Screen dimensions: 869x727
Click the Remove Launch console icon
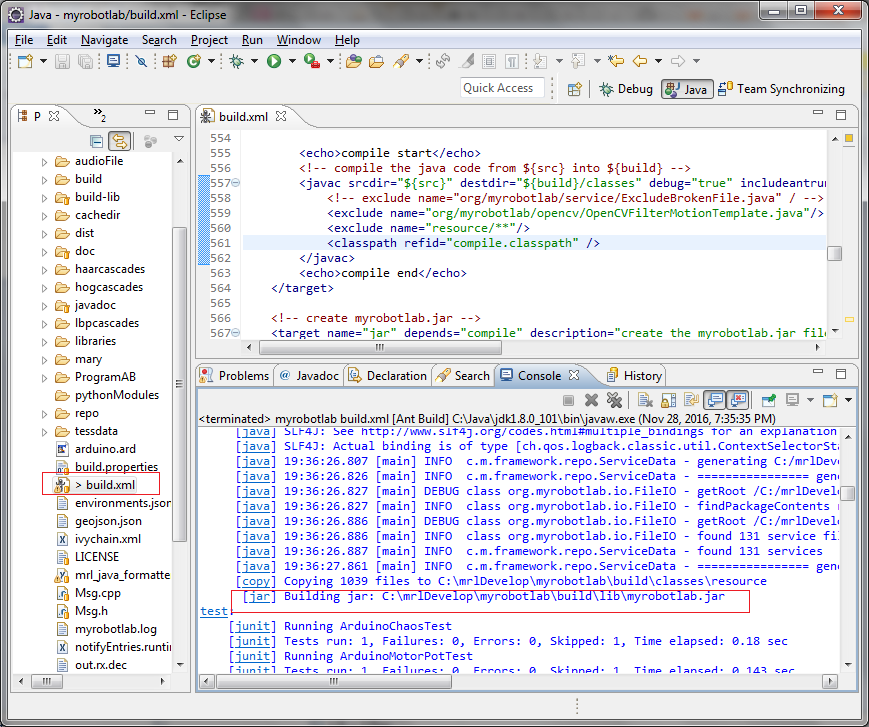point(591,400)
